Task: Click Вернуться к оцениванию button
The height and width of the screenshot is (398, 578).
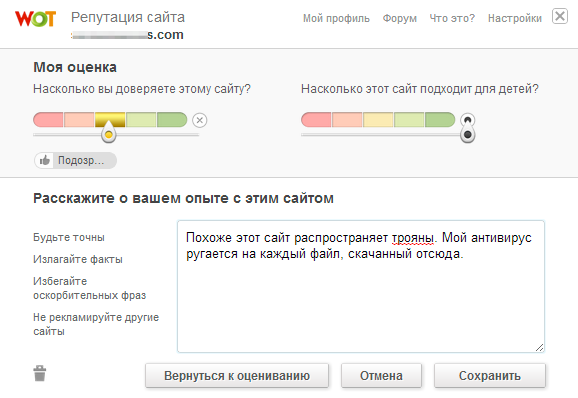Action: 237,376
